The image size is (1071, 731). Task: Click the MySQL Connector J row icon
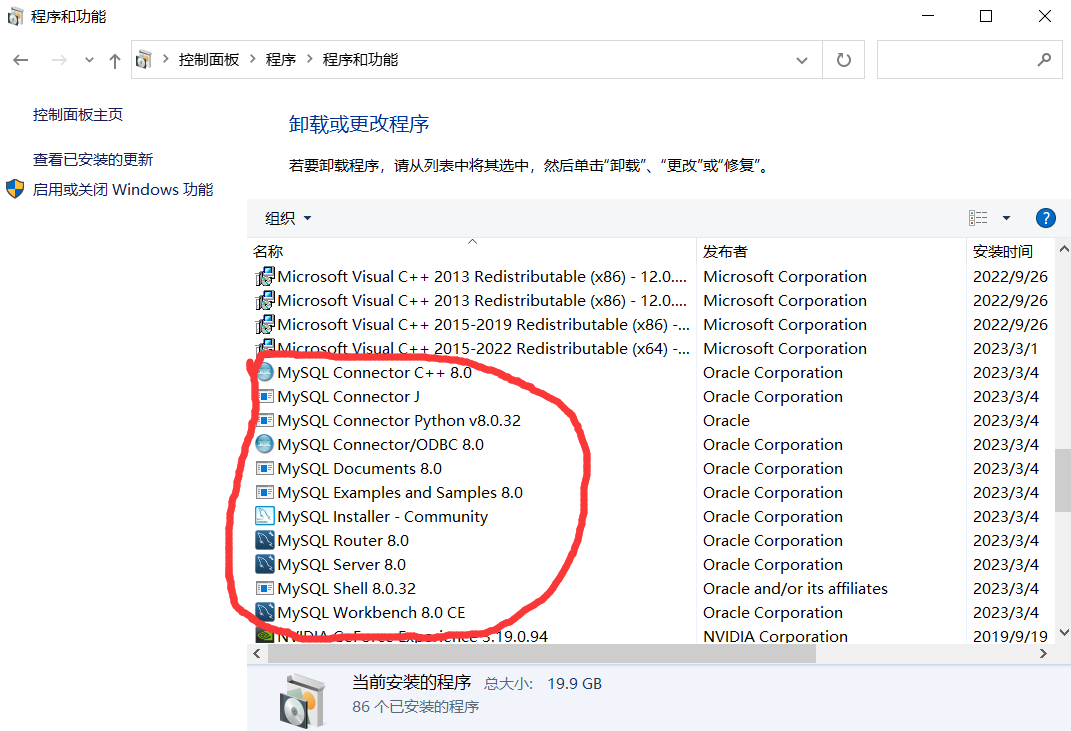pos(265,396)
